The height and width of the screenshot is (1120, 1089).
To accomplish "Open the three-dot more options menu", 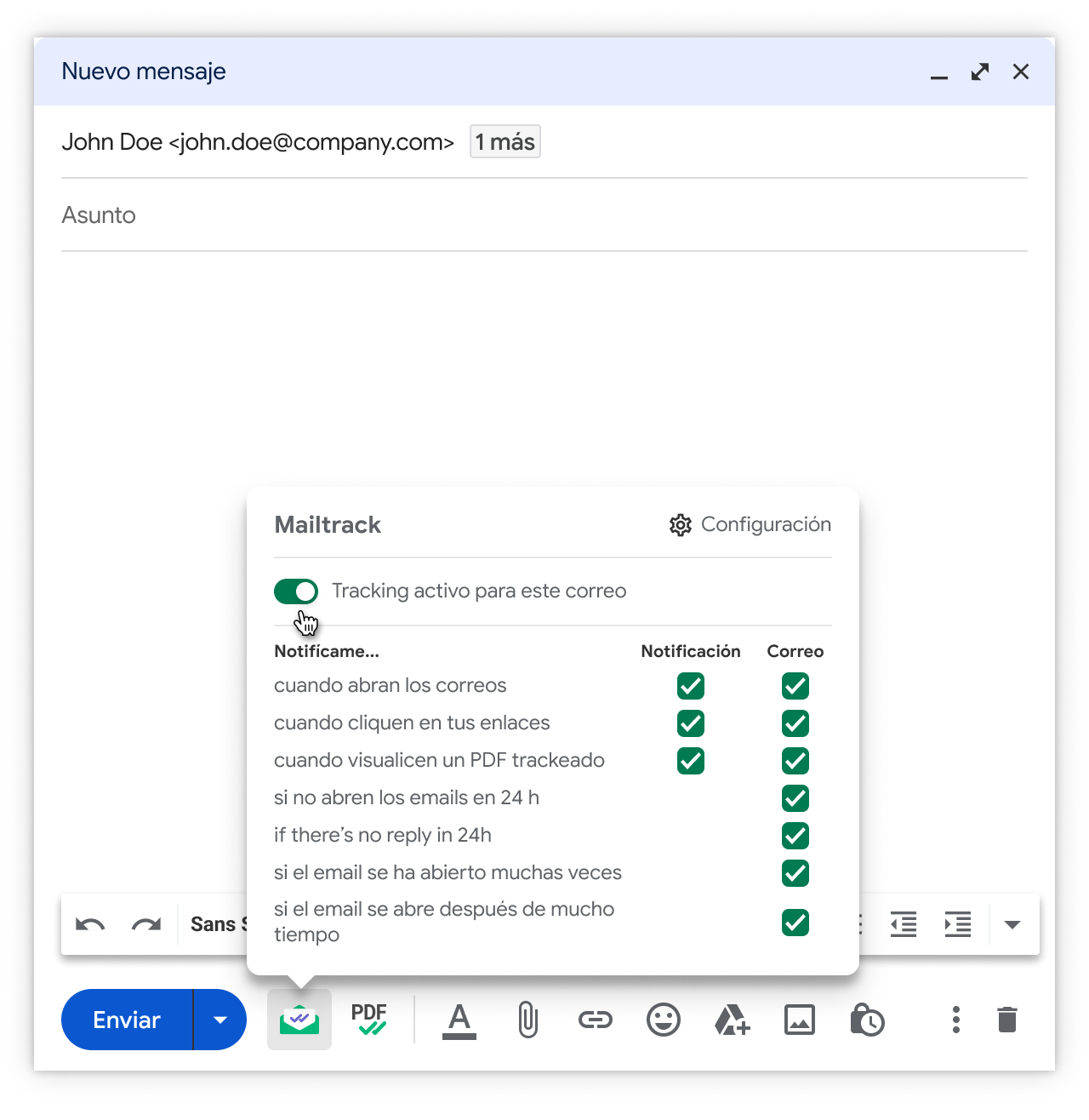I will [956, 1020].
